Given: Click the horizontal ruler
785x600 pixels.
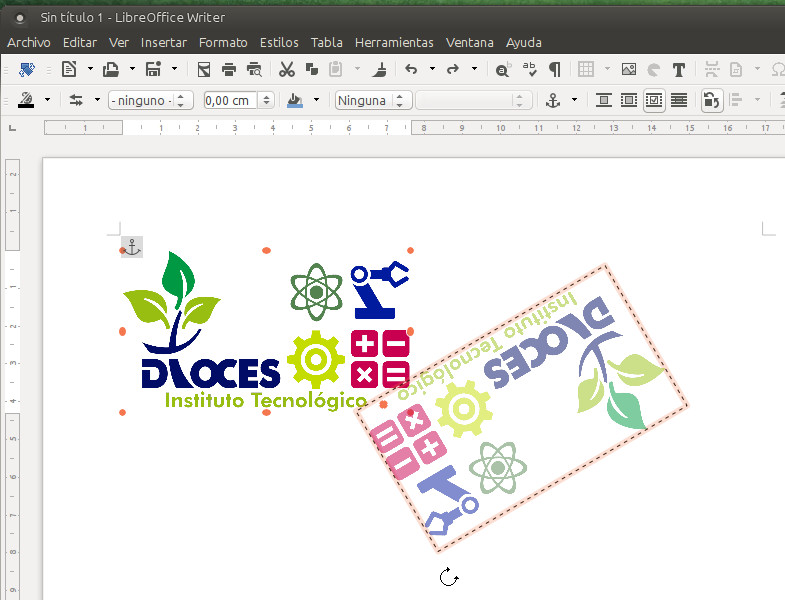Looking at the screenshot, I should point(415,128).
